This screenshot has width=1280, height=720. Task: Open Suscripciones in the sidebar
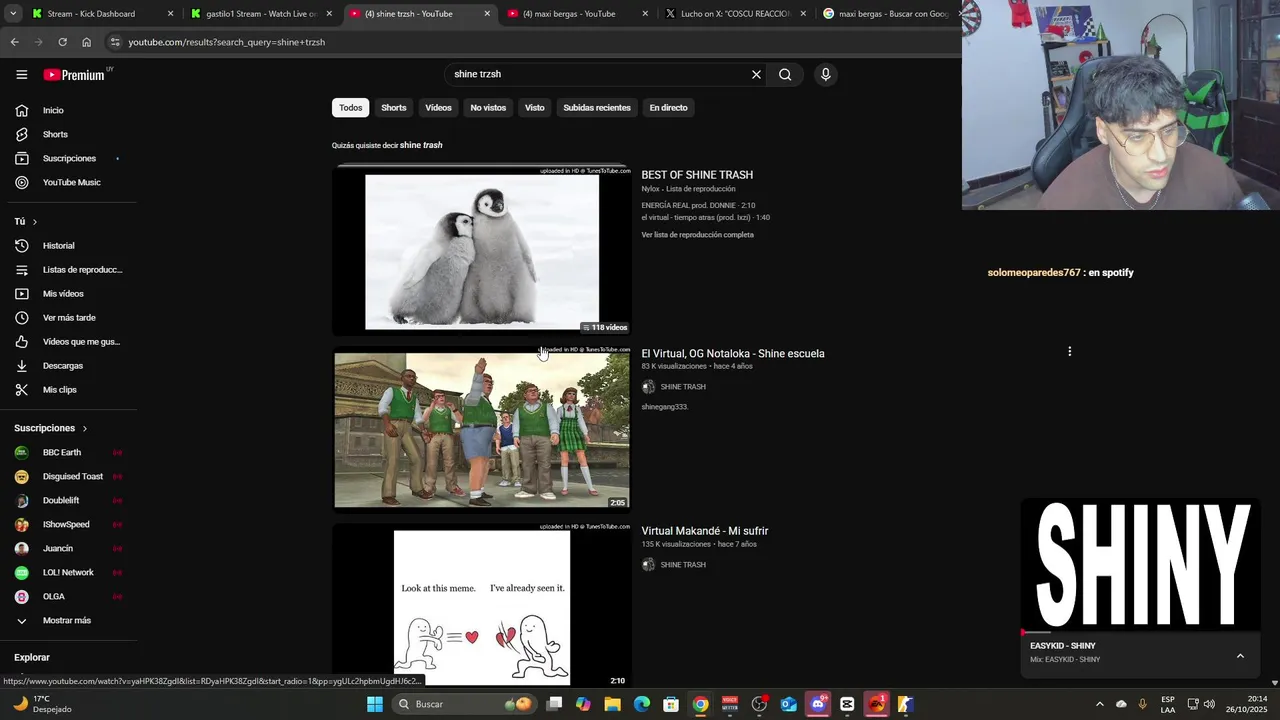pyautogui.click(x=69, y=158)
